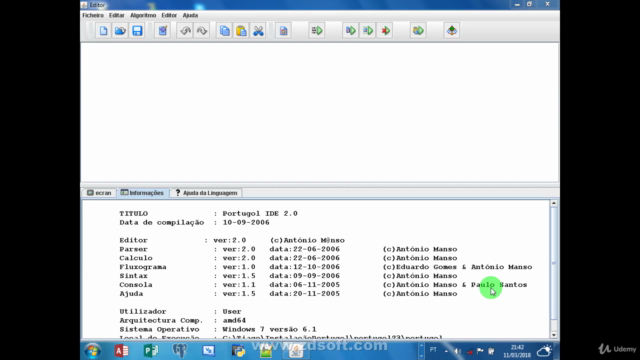This screenshot has height=360, width=640.
Task: Click the Save floppy disk icon
Action: [x=137, y=31]
